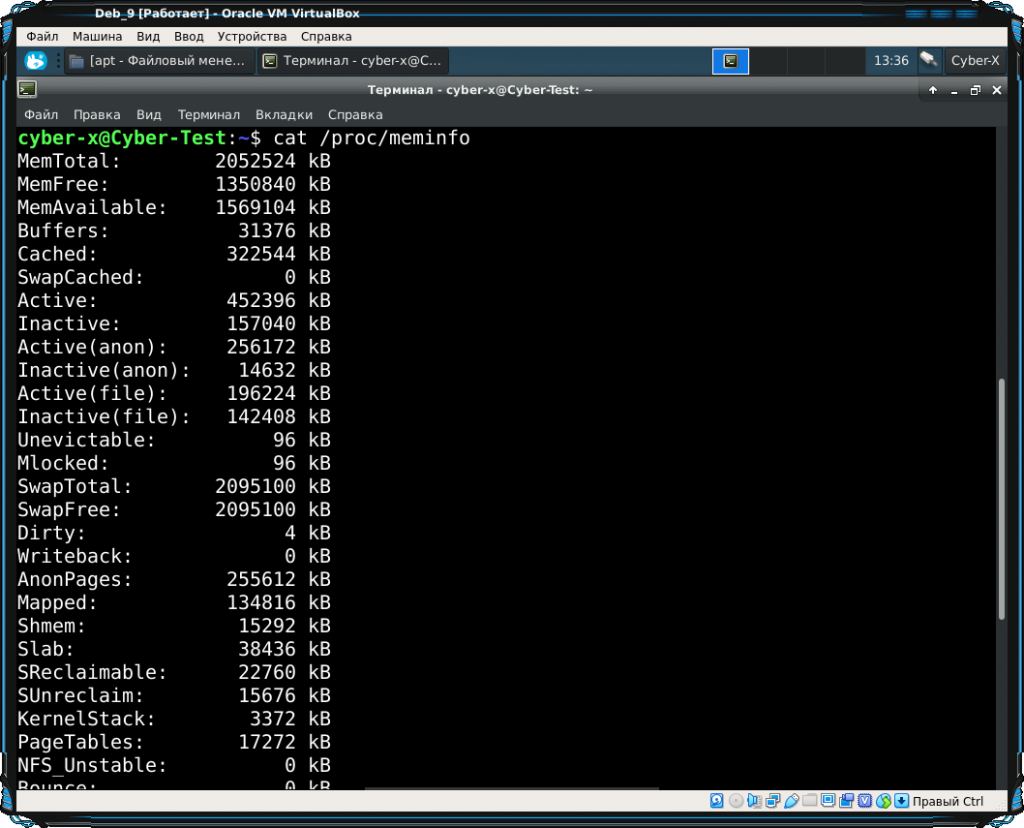Screen dimensions: 1024x828
Task: Click the hard disk activity icon in status bar
Action: (x=717, y=801)
